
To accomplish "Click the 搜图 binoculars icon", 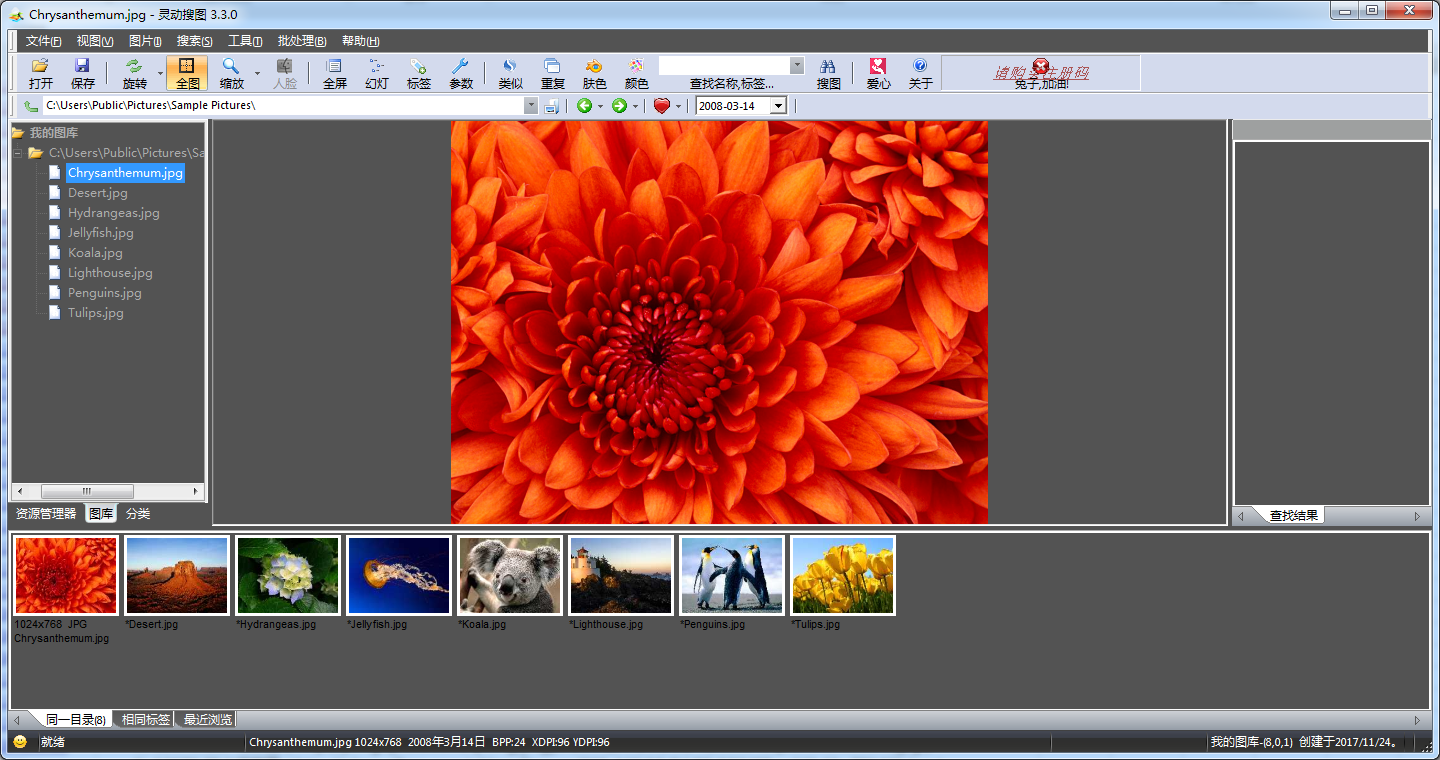I will click(828, 73).
